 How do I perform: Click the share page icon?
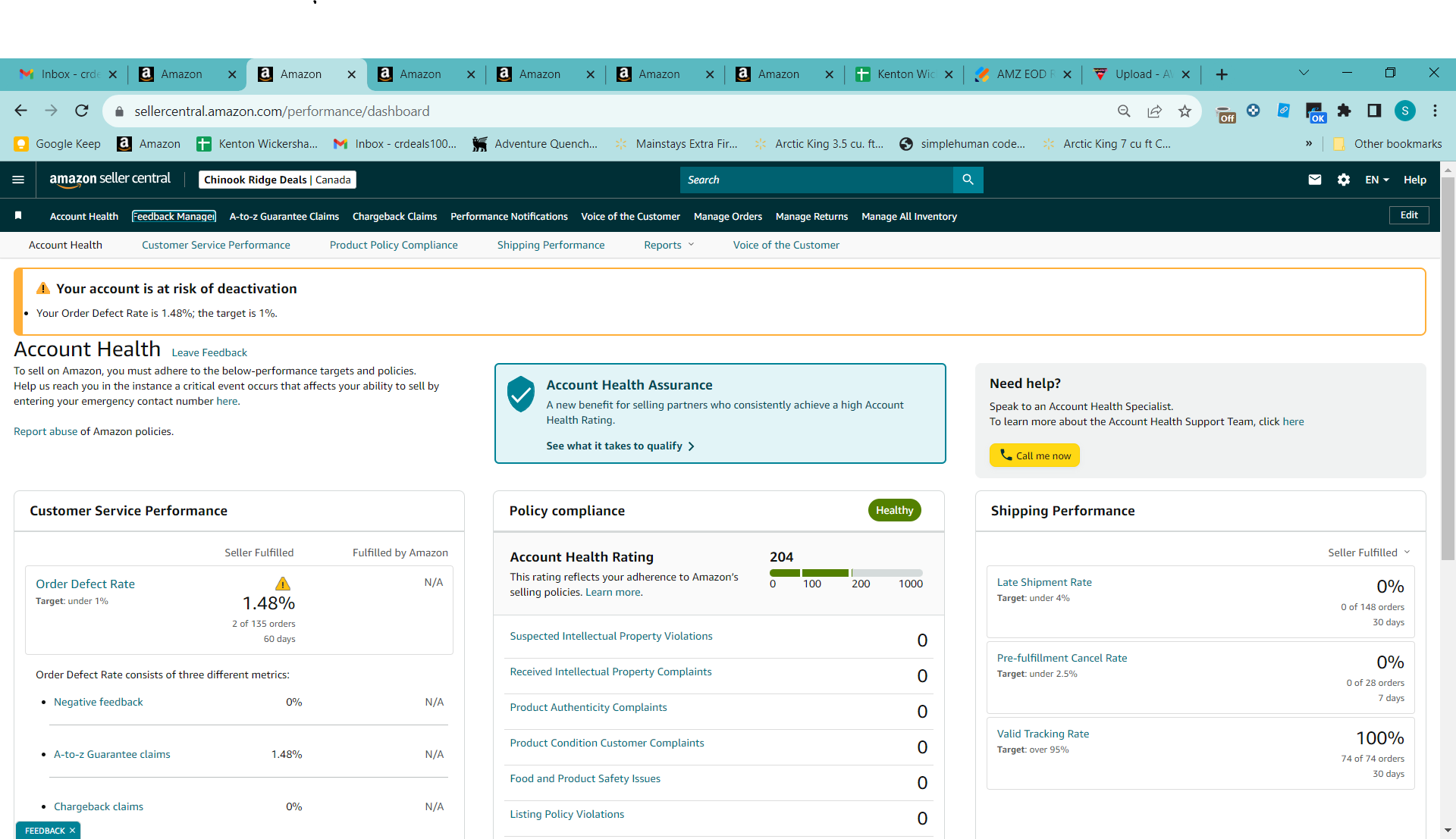pos(1154,111)
